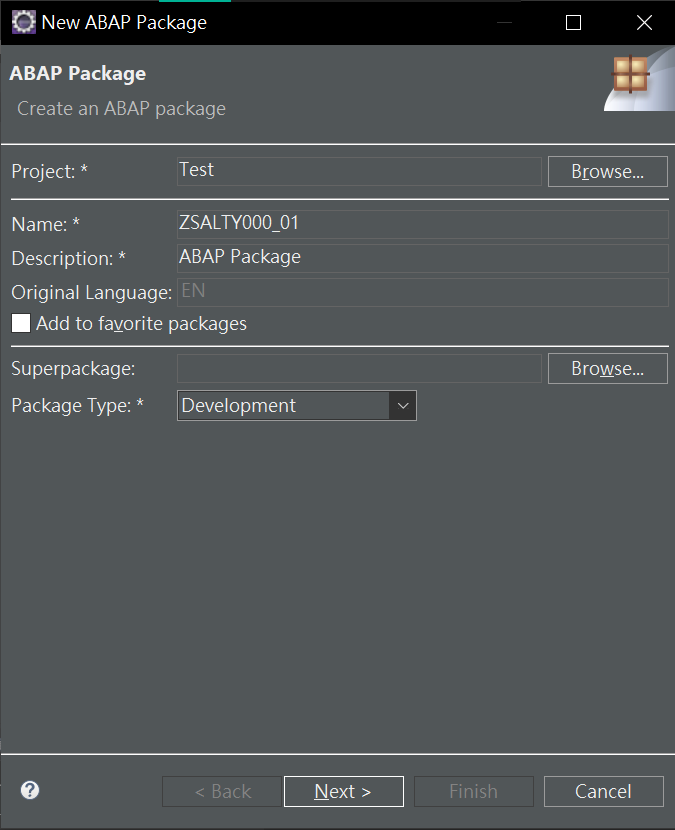Click the greyed-out Finish button

click(x=473, y=791)
